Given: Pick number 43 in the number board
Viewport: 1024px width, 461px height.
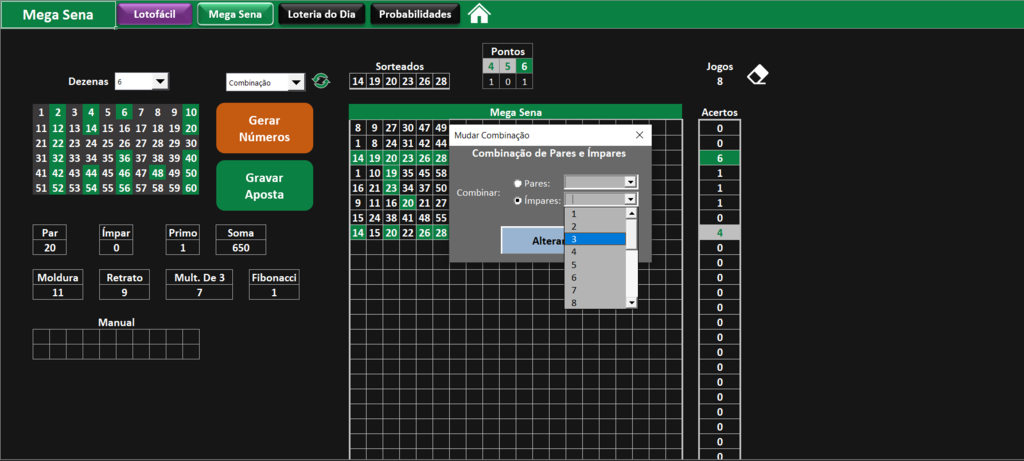Looking at the screenshot, I should 74,173.
